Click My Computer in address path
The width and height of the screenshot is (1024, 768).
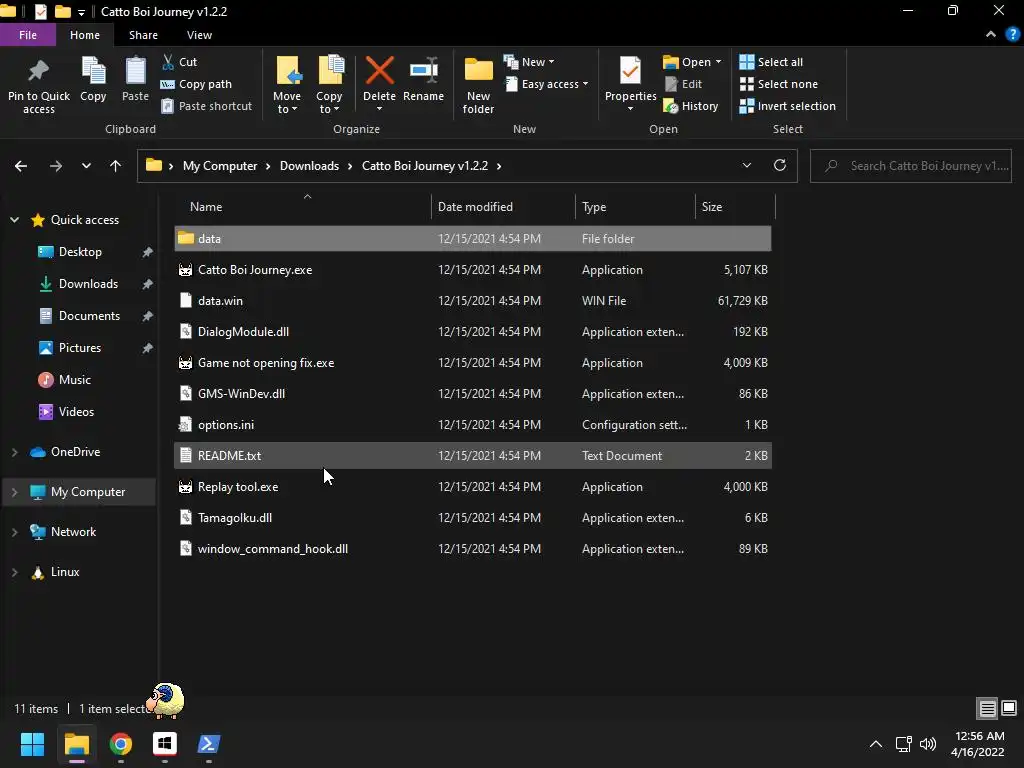coord(220,166)
